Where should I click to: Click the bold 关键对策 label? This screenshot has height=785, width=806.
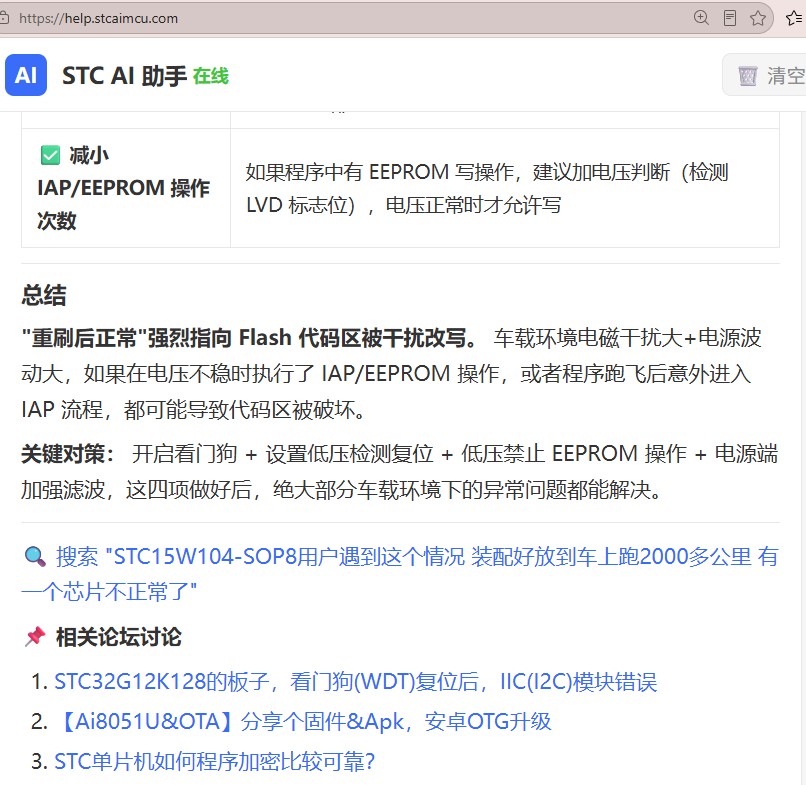(67, 454)
